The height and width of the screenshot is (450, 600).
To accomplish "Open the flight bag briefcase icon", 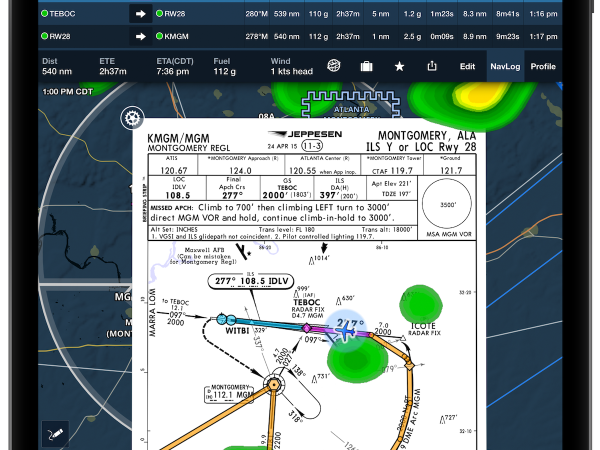I will tap(366, 66).
